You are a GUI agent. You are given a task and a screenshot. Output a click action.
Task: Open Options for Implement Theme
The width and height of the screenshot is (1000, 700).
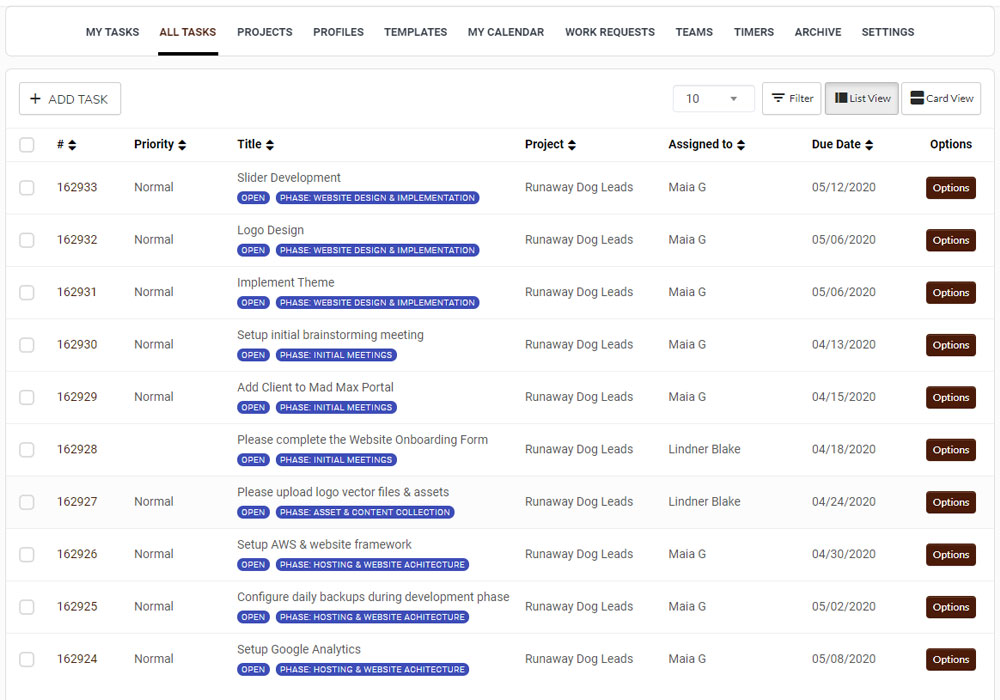coord(950,292)
